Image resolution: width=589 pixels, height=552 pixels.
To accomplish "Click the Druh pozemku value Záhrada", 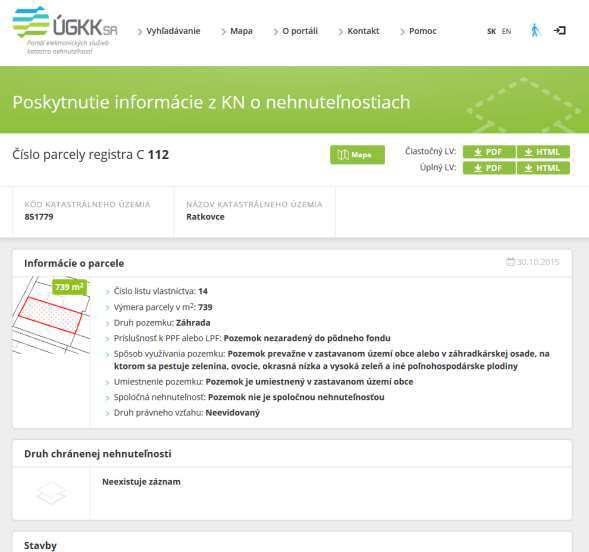I will click(193, 323).
